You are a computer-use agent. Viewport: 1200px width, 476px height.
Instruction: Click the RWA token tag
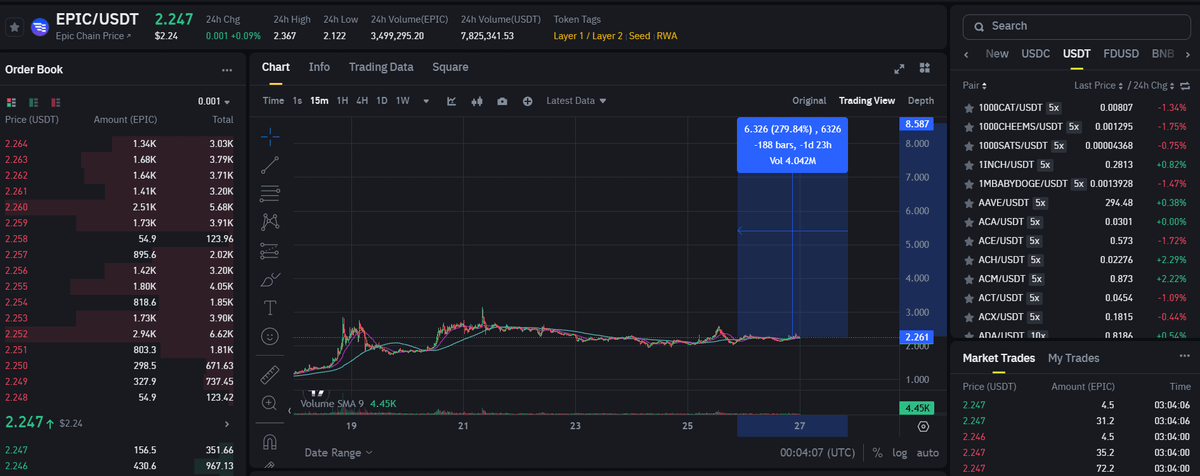click(x=667, y=36)
